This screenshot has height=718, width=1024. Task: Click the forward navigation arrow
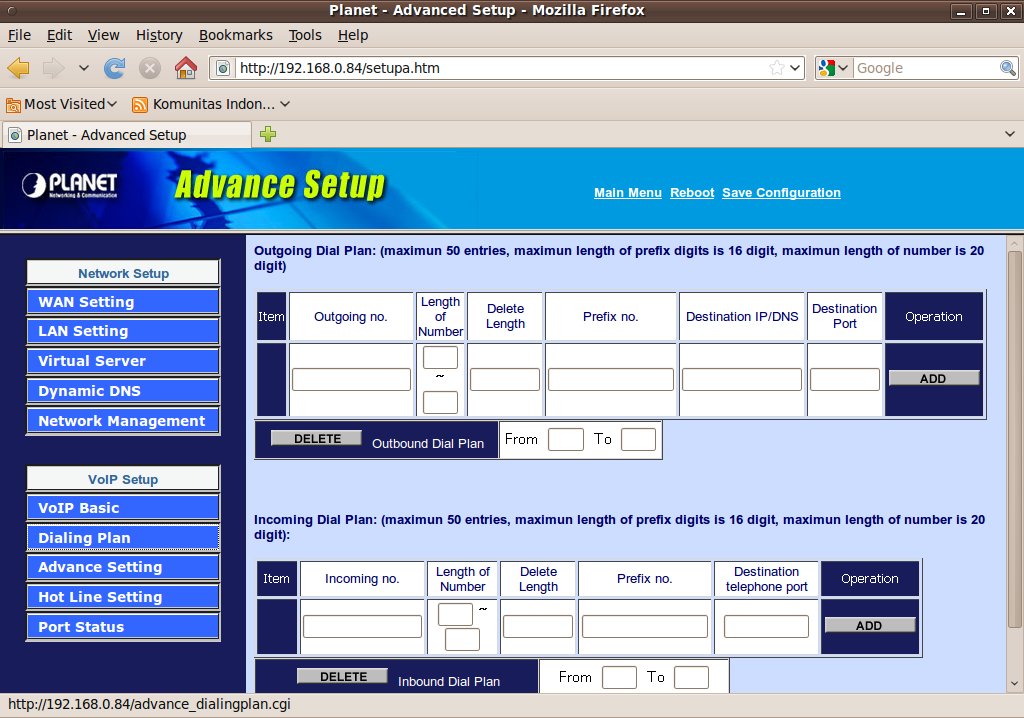click(x=54, y=68)
